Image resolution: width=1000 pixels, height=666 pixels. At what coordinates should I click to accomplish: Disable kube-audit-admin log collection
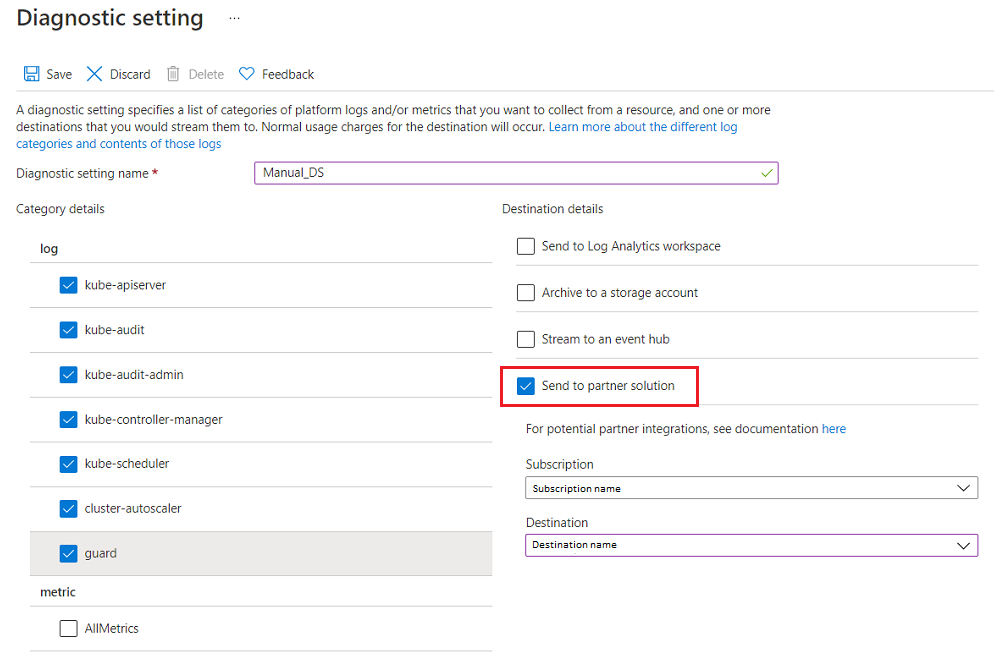pos(69,375)
